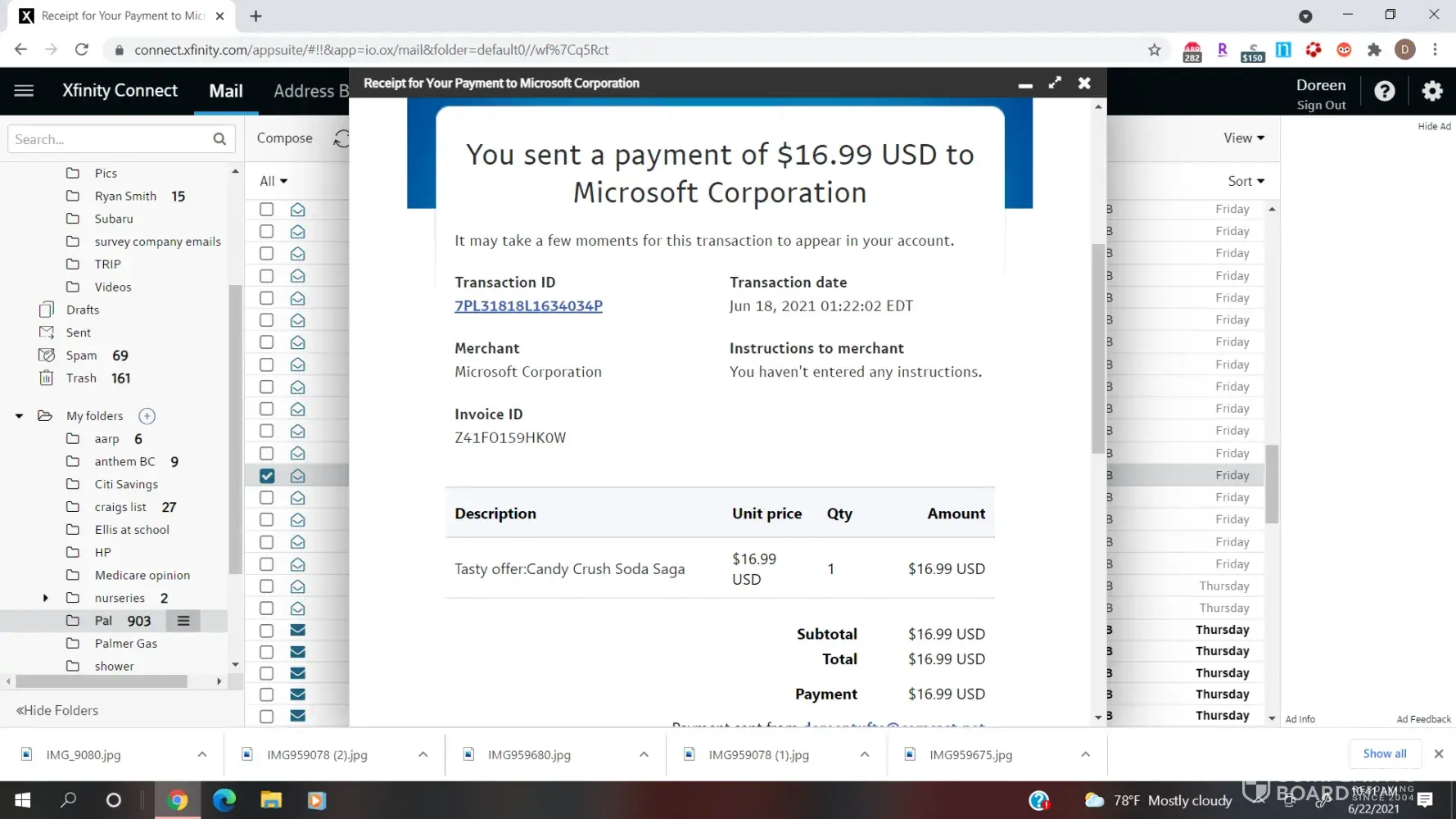Open the Ryan Smith folder
This screenshot has height=819, width=1456.
[125, 196]
